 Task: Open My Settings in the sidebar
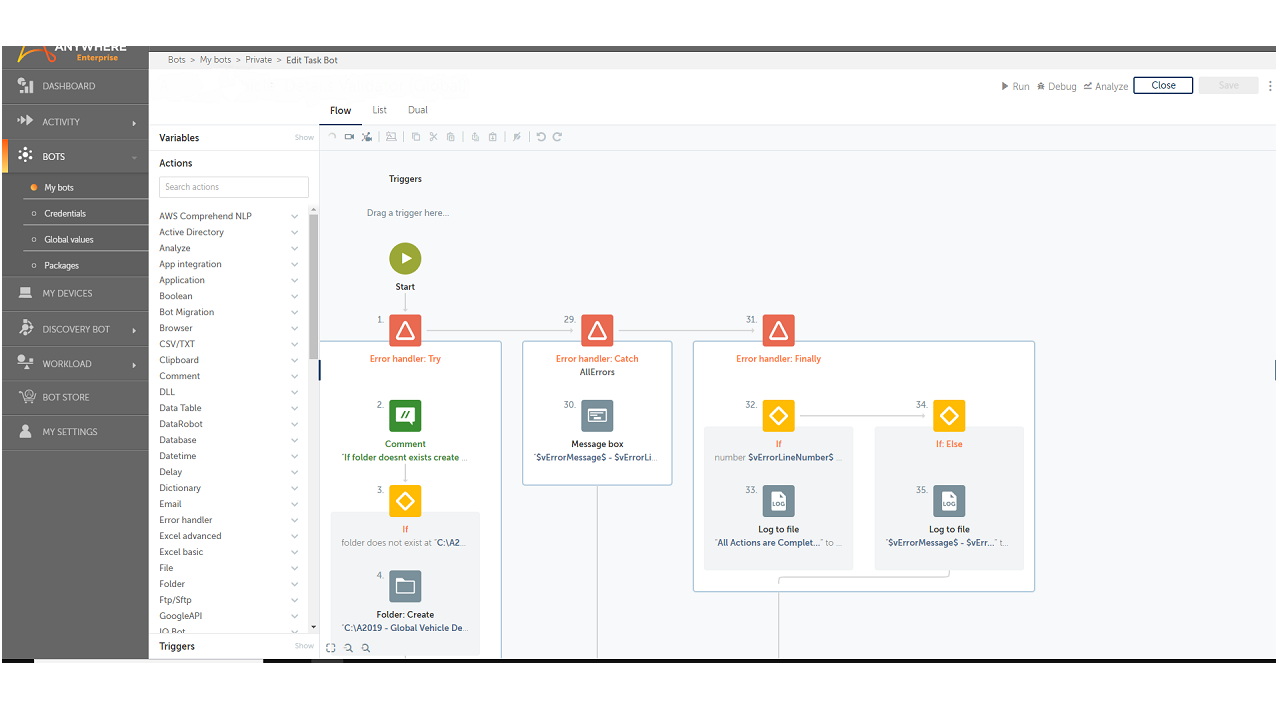pyautogui.click(x=75, y=432)
